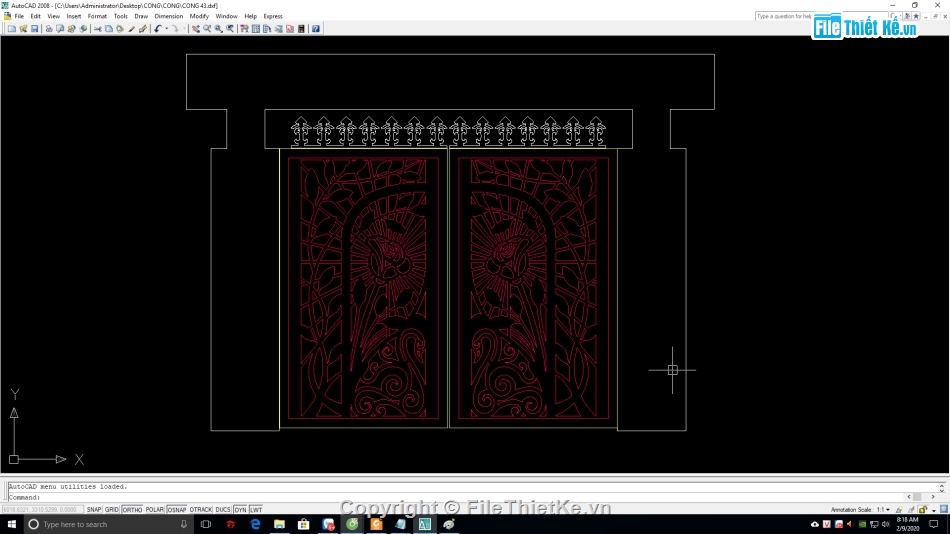Open the Tools menu
Screen dimensions: 950x534
pos(121,16)
